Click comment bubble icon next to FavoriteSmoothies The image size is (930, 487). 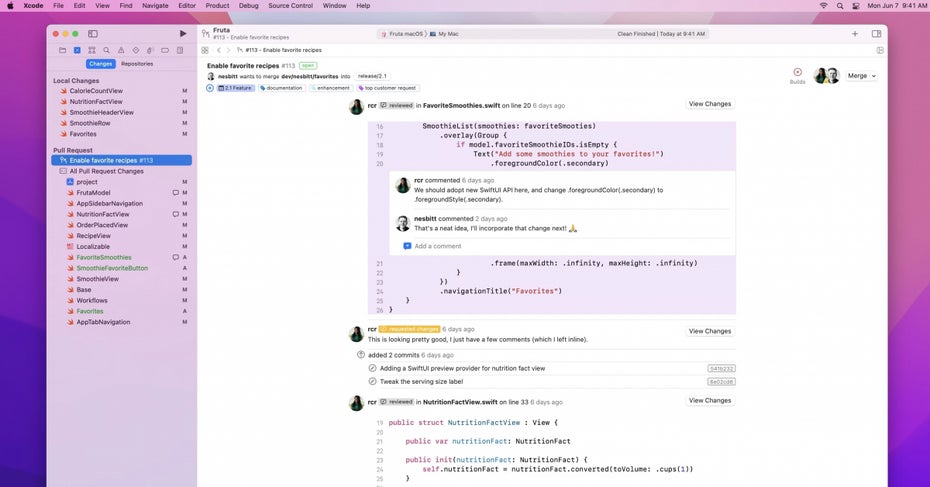[x=176, y=257]
